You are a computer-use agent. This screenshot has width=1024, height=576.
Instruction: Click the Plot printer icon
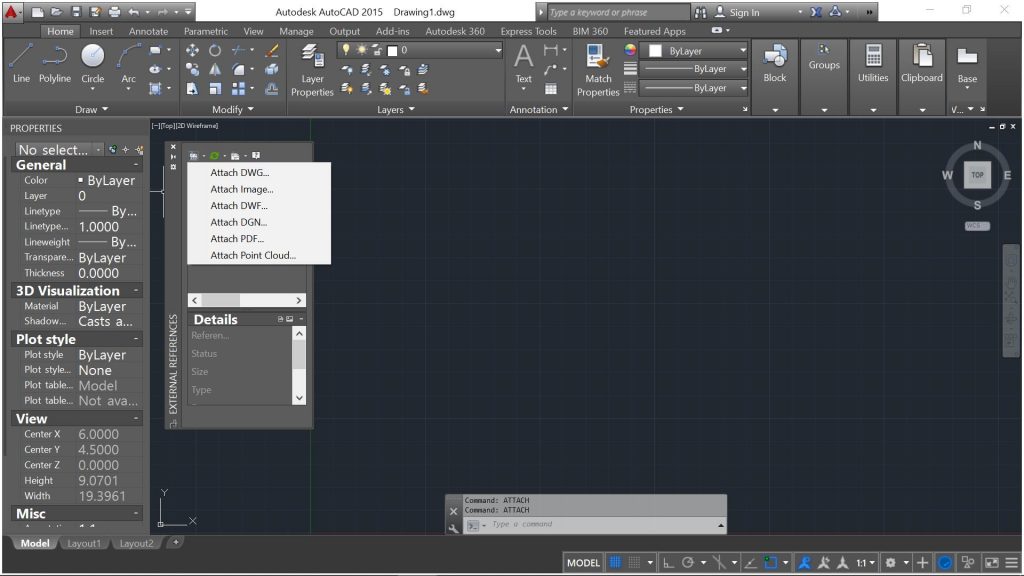click(x=114, y=12)
